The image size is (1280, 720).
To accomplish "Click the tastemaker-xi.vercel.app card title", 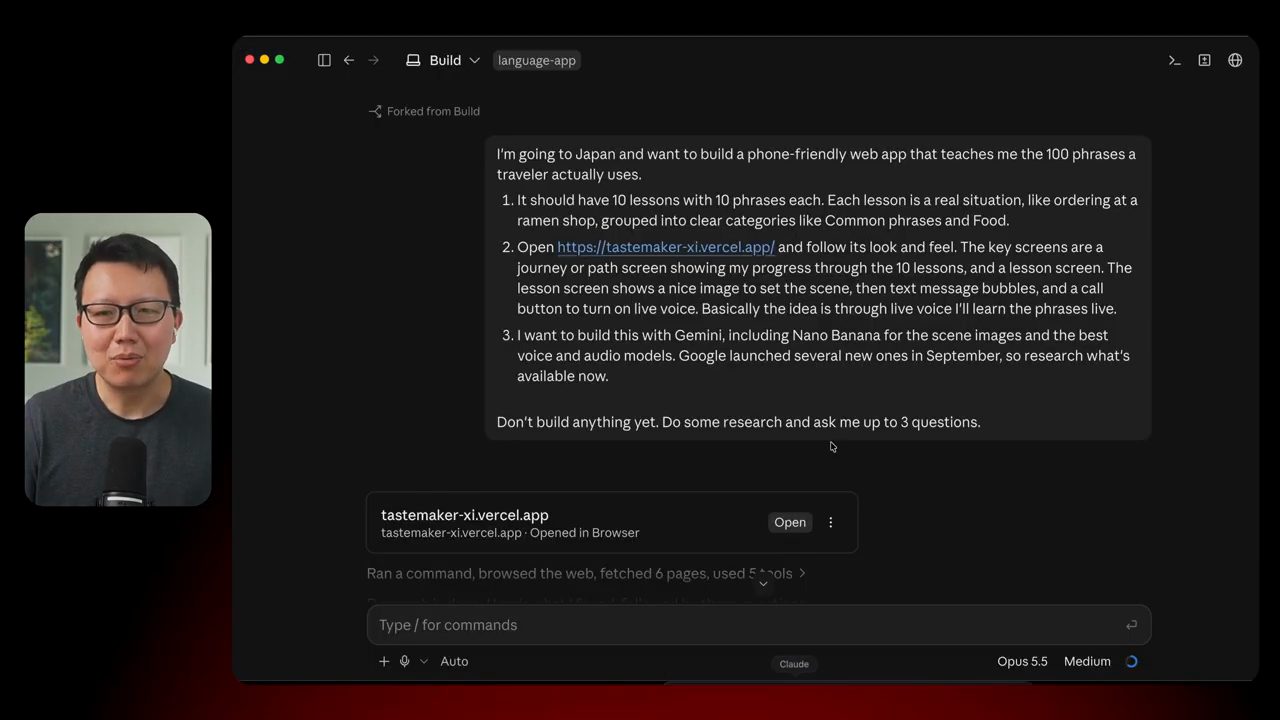I will click(x=465, y=515).
